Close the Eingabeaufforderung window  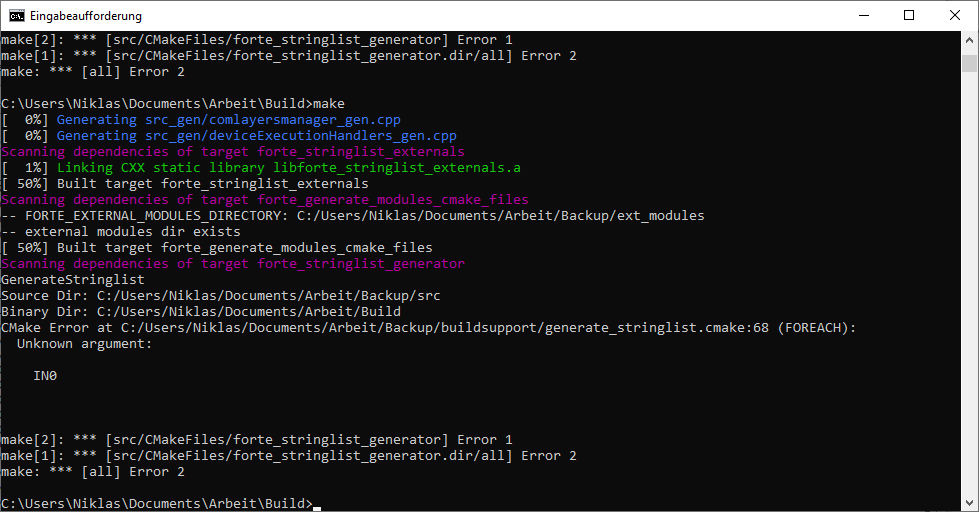point(955,16)
